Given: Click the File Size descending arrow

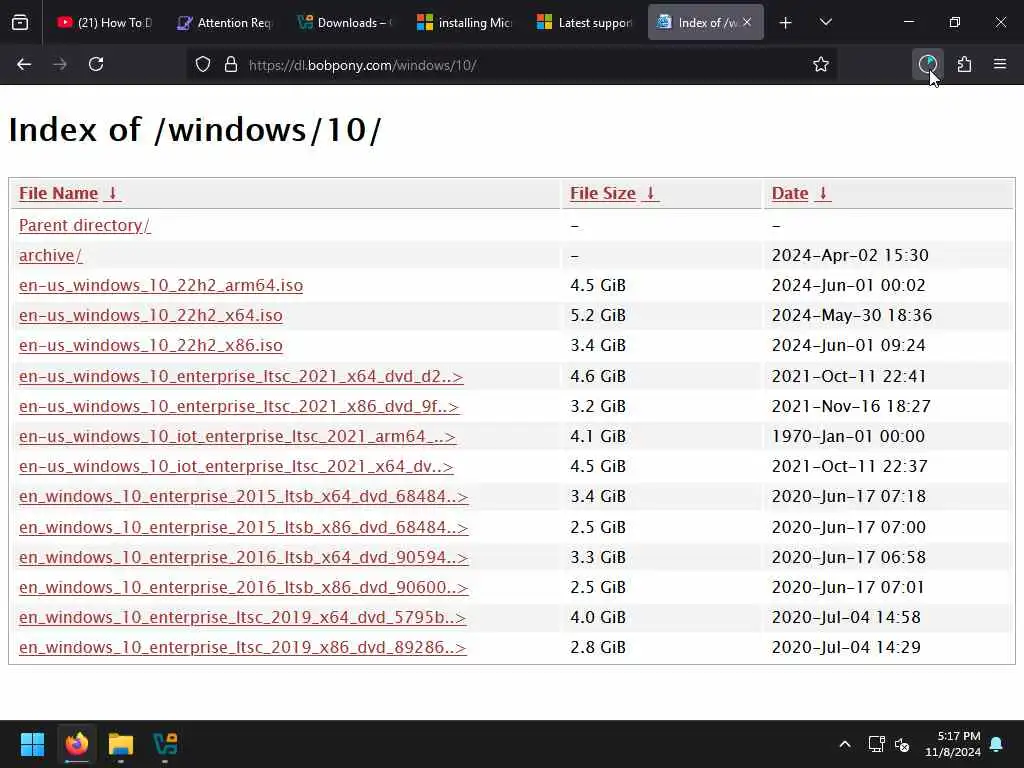Looking at the screenshot, I should pos(650,193).
